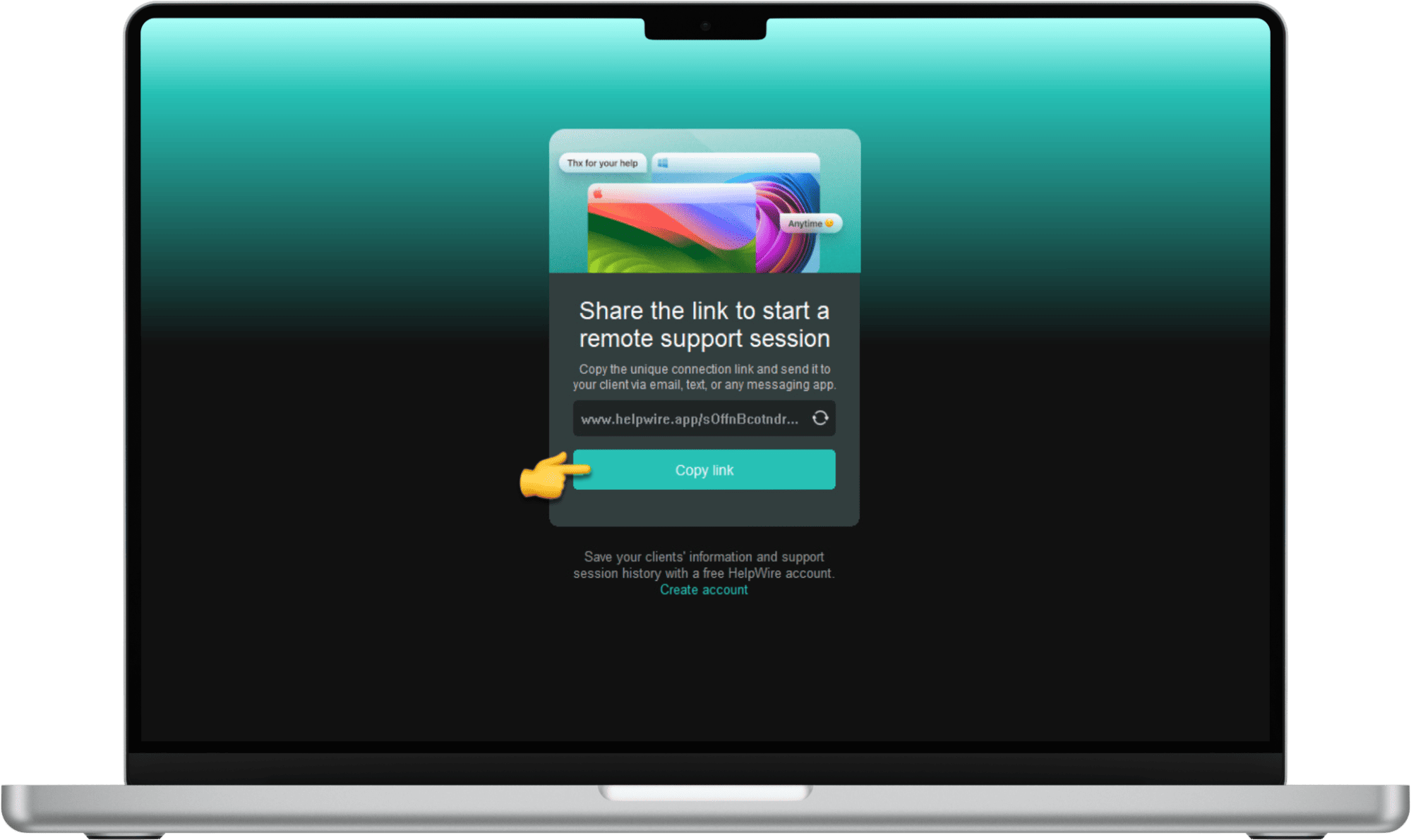Click the macOS wallpaper window thumbnail

point(671,228)
